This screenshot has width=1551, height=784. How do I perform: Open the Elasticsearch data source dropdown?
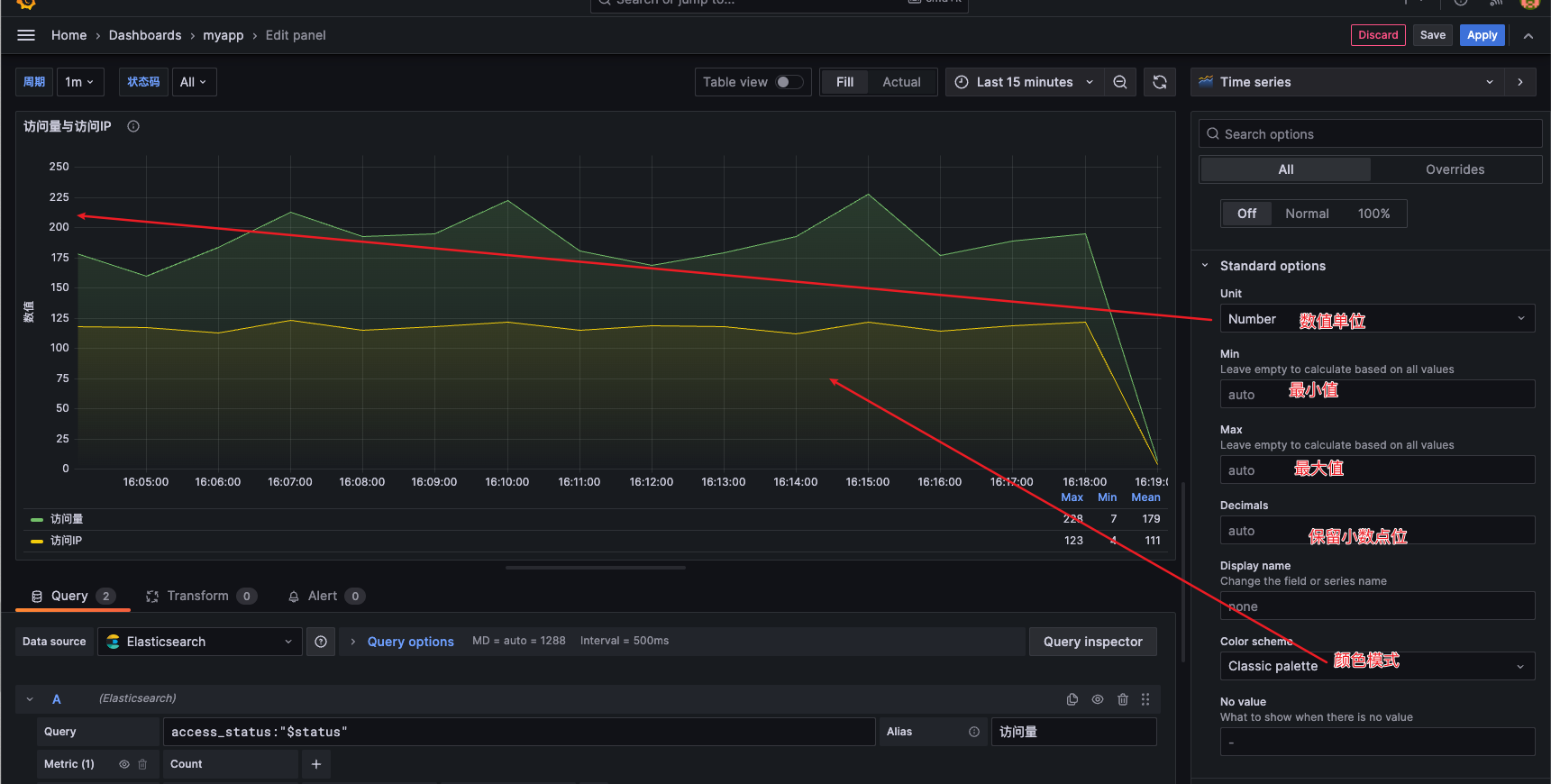(x=199, y=642)
